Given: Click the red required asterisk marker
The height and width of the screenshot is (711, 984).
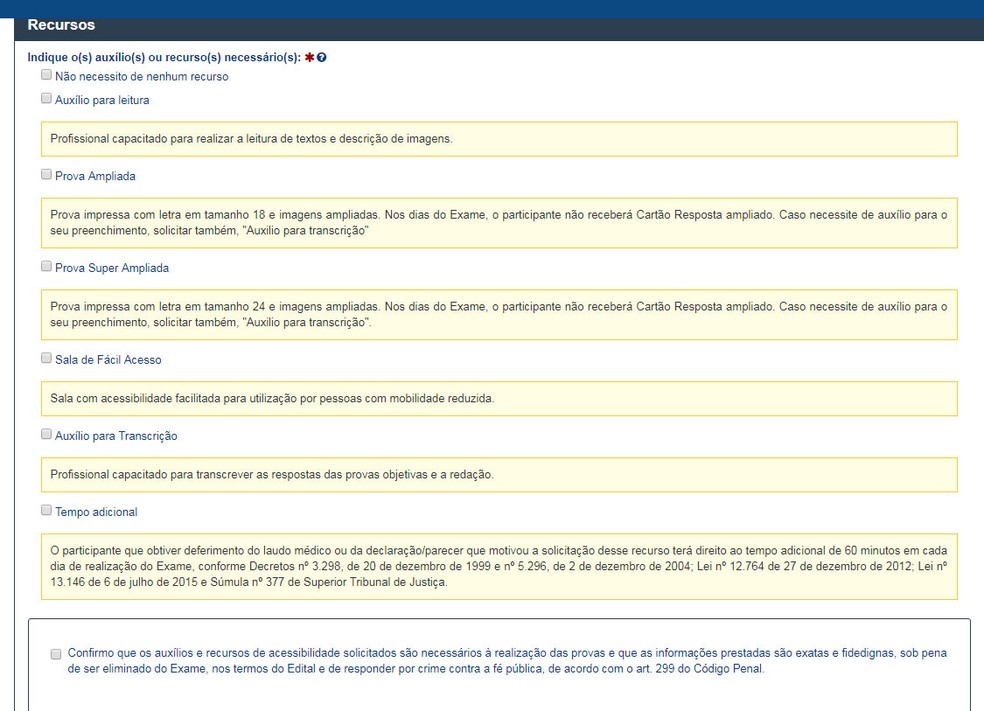Looking at the screenshot, I should coord(309,58).
